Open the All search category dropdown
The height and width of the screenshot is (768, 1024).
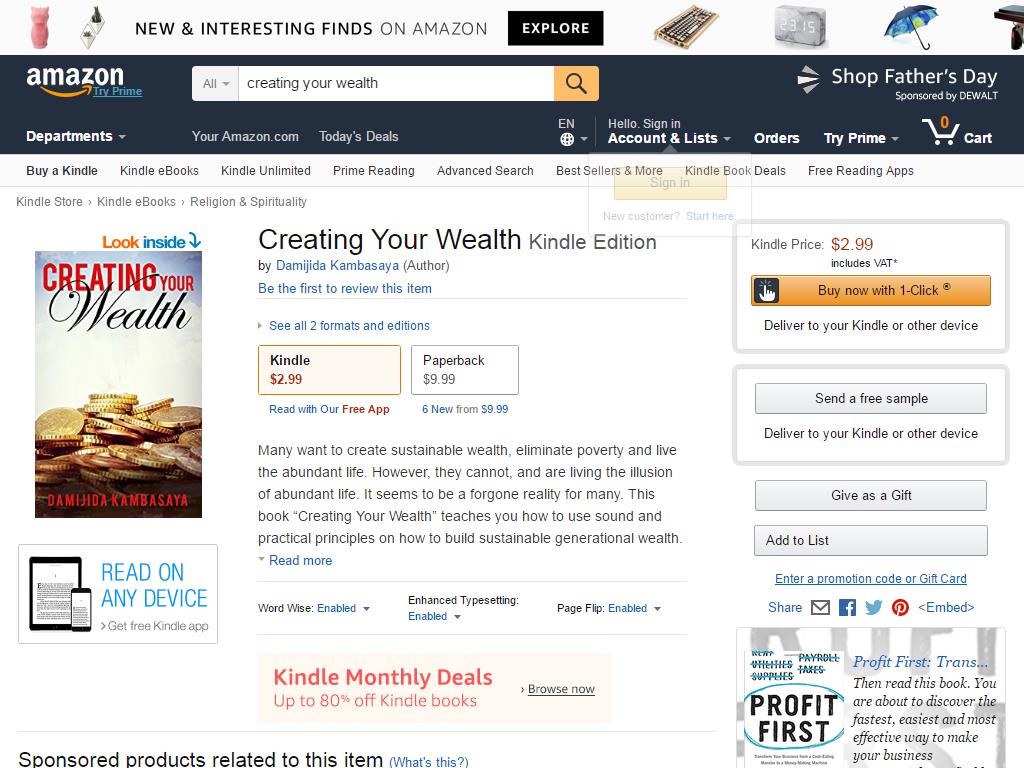[216, 84]
